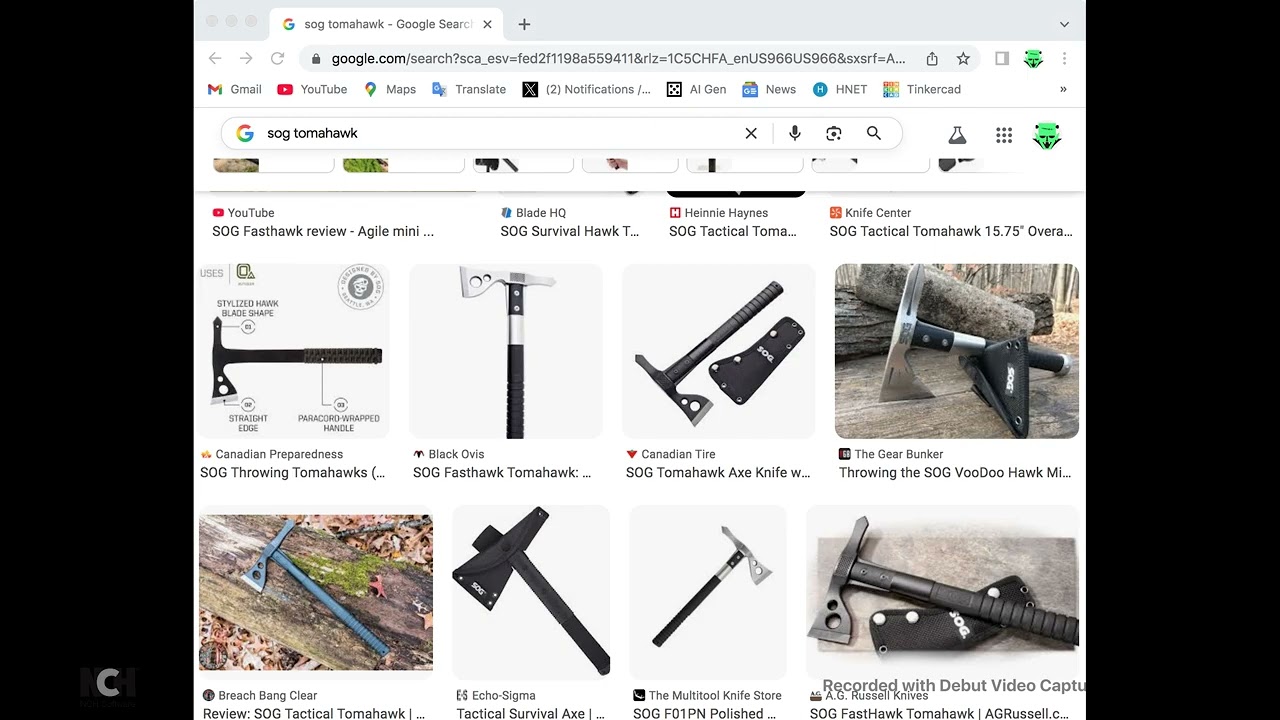Image resolution: width=1280 pixels, height=720 pixels.
Task: Open SOG F01PN Polished title link
Action: click(x=705, y=713)
